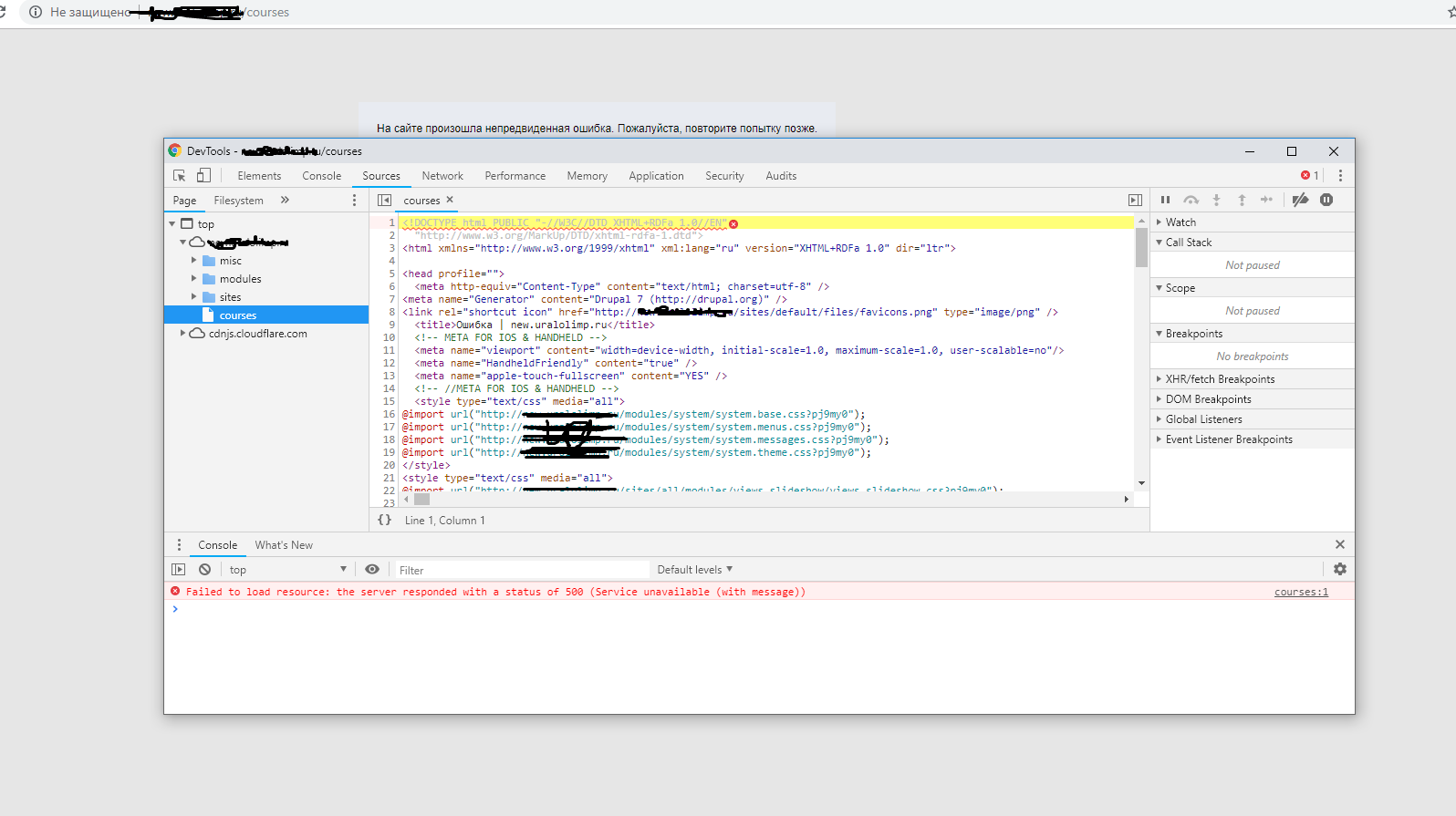Open the Memory tab
Image resolution: width=1456 pixels, height=816 pixels.
coord(587,175)
